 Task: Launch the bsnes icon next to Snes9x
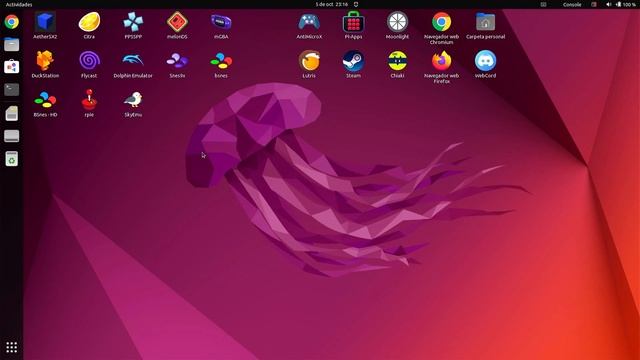point(221,61)
